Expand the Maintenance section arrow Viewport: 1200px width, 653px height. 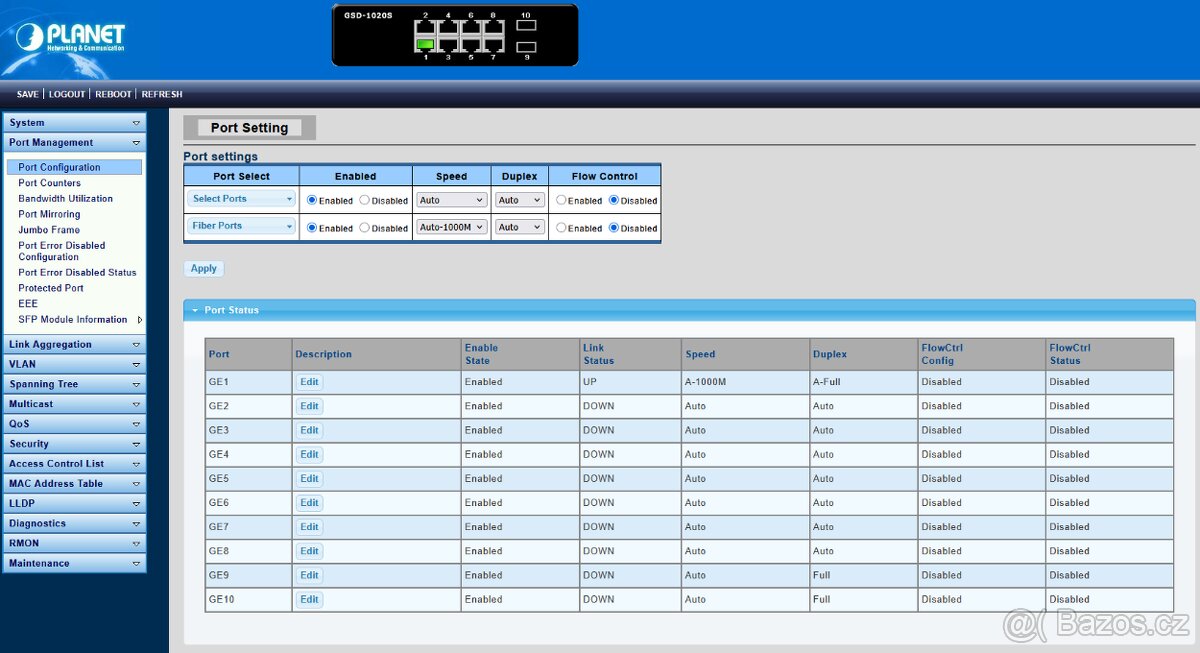(x=137, y=563)
